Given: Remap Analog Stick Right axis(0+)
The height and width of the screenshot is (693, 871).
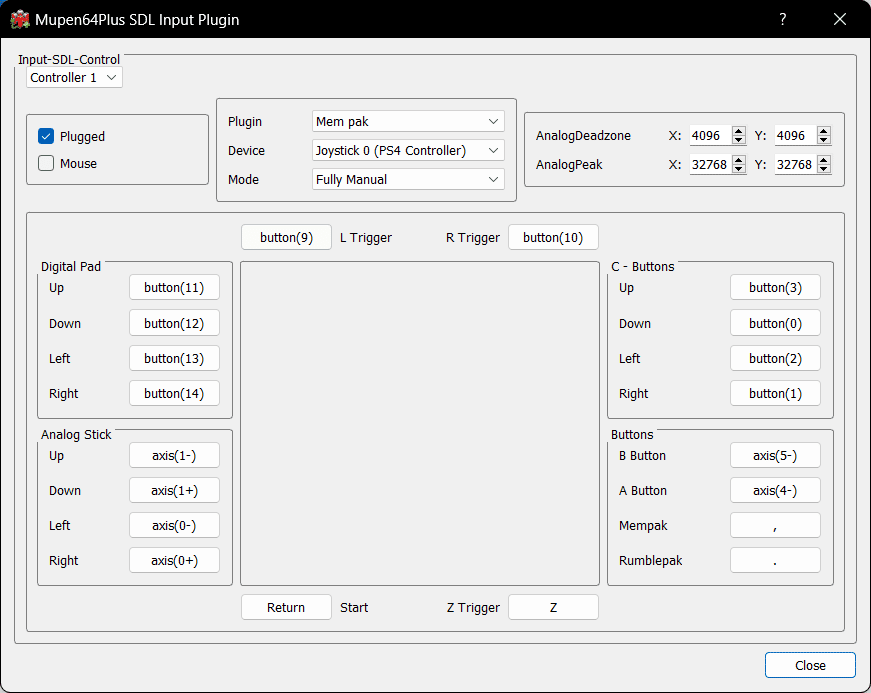Looking at the screenshot, I should 174,560.
